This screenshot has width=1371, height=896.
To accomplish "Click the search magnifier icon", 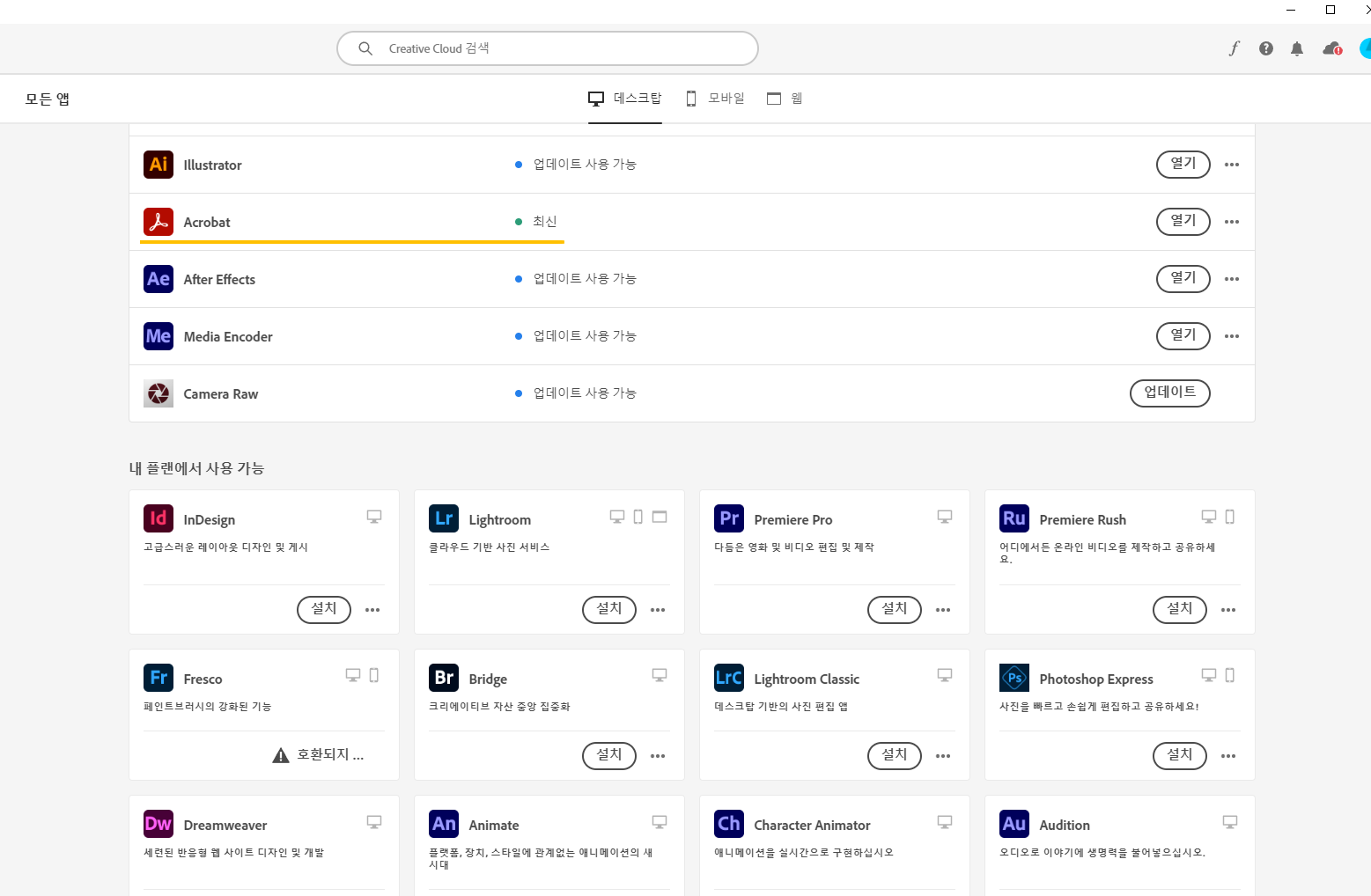I will (365, 48).
